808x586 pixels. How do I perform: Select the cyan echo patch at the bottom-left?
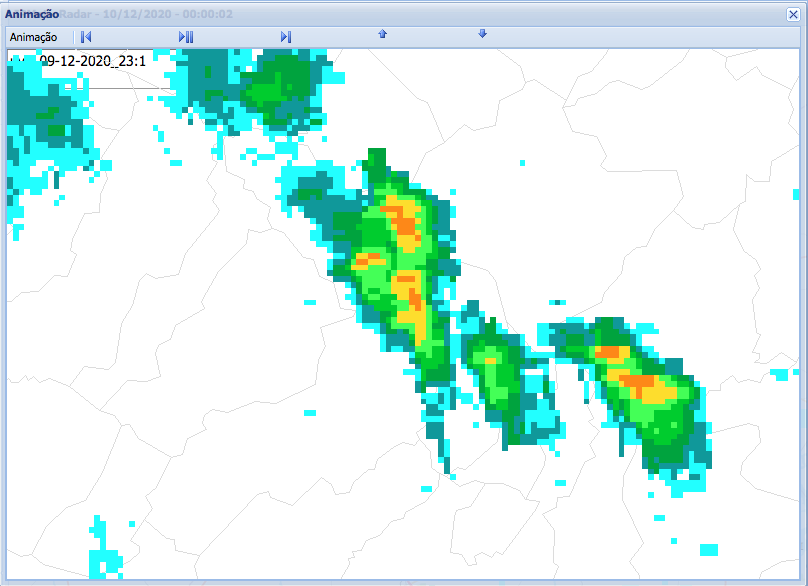[103, 550]
